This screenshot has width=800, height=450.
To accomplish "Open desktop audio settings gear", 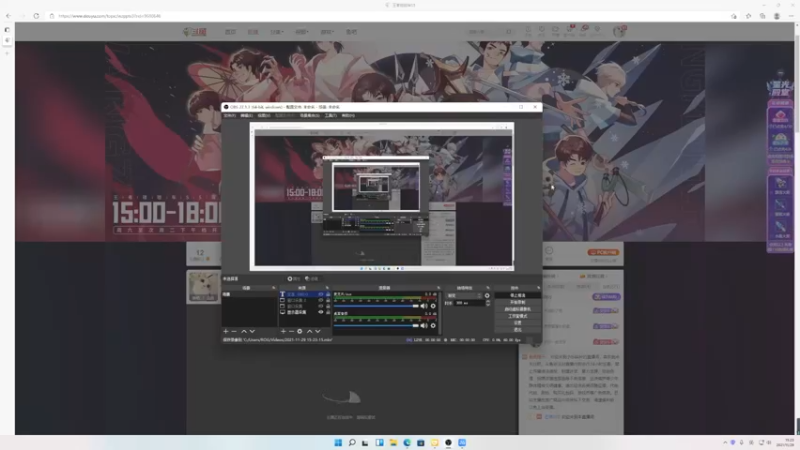I will tap(433, 326).
